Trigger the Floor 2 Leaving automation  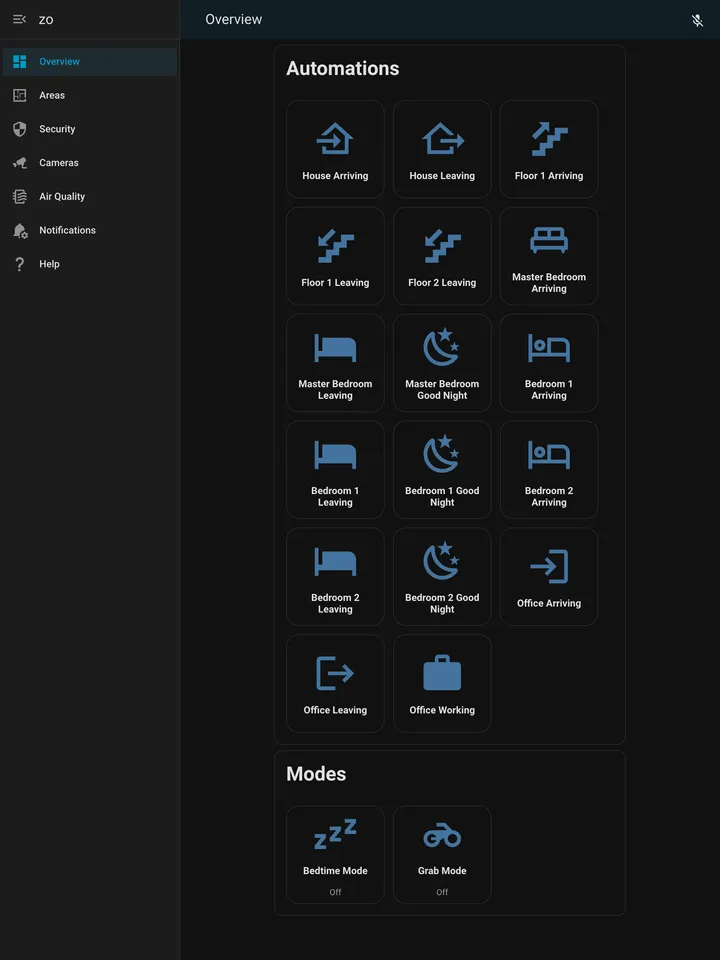point(442,256)
